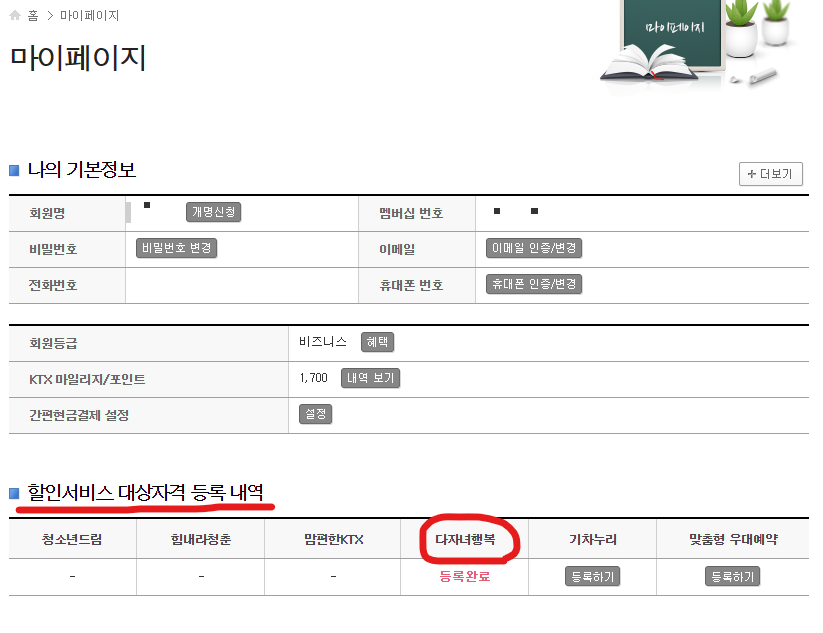Click the 할인서비스 대상자격 등록 내역 heading
Screen dimensions: 823x633
tap(145, 492)
